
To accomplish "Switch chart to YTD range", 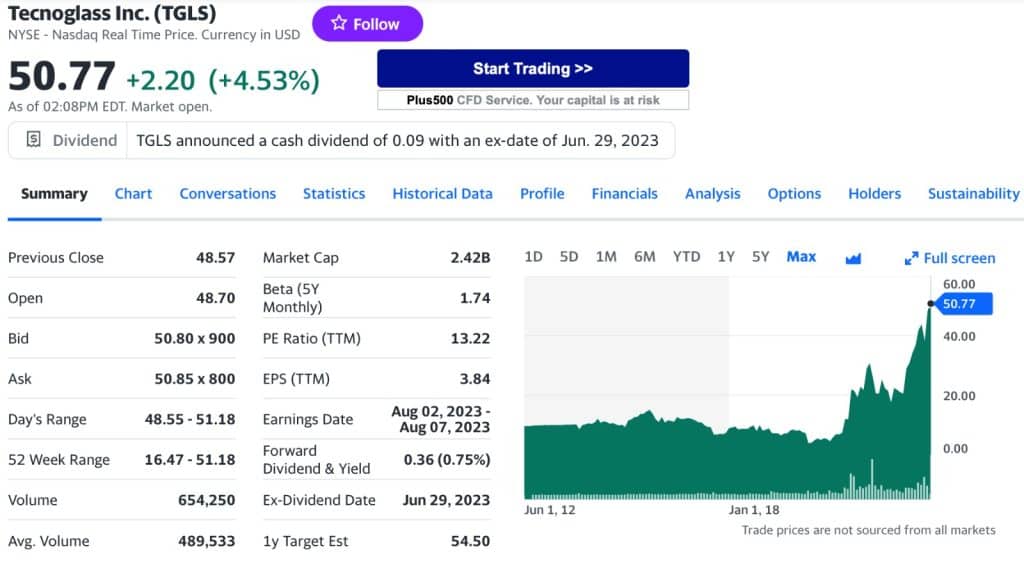I will [x=686, y=257].
